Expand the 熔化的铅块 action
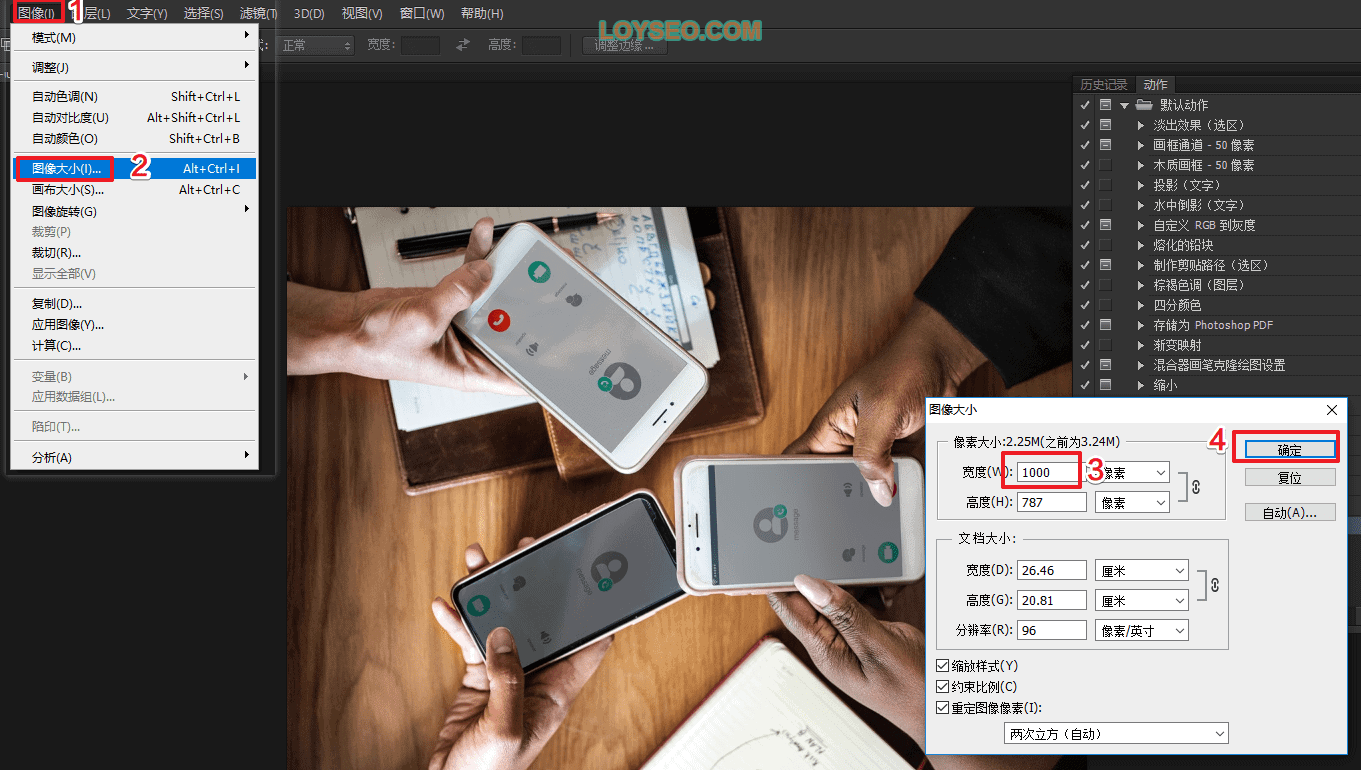Screen dimensions: 1361x770 point(1141,245)
